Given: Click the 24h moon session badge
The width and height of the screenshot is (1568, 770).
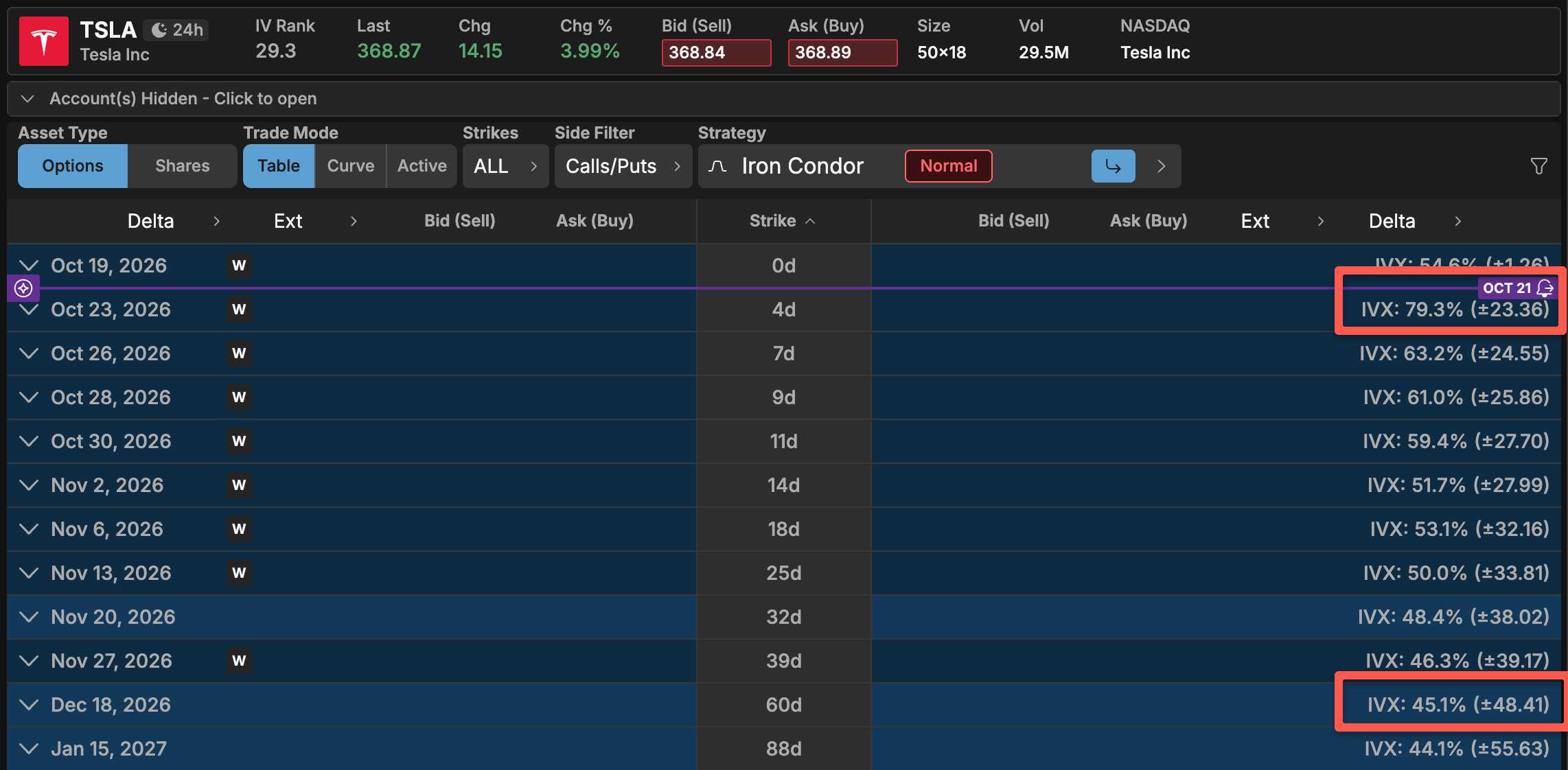Looking at the screenshot, I should click(x=177, y=30).
